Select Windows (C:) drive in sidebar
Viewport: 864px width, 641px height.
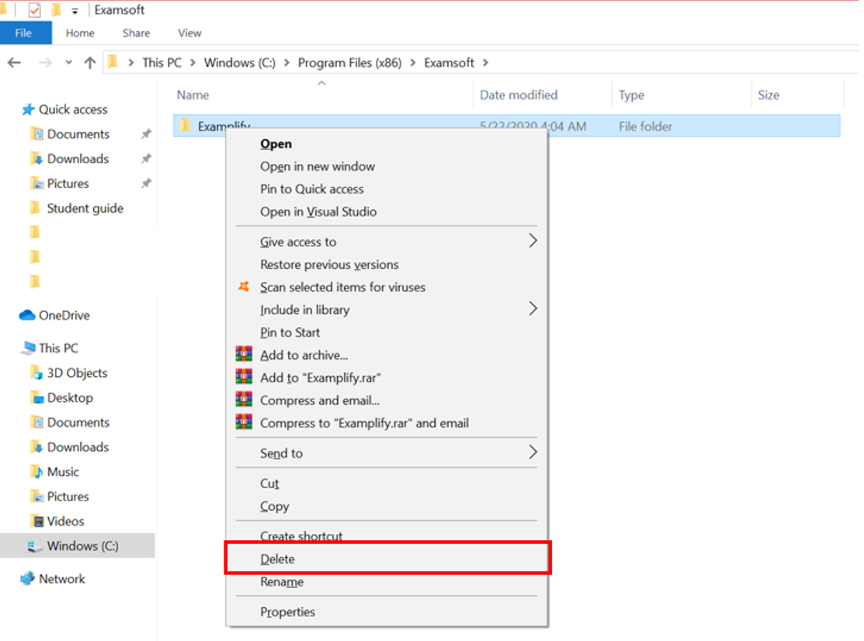pyautogui.click(x=77, y=546)
